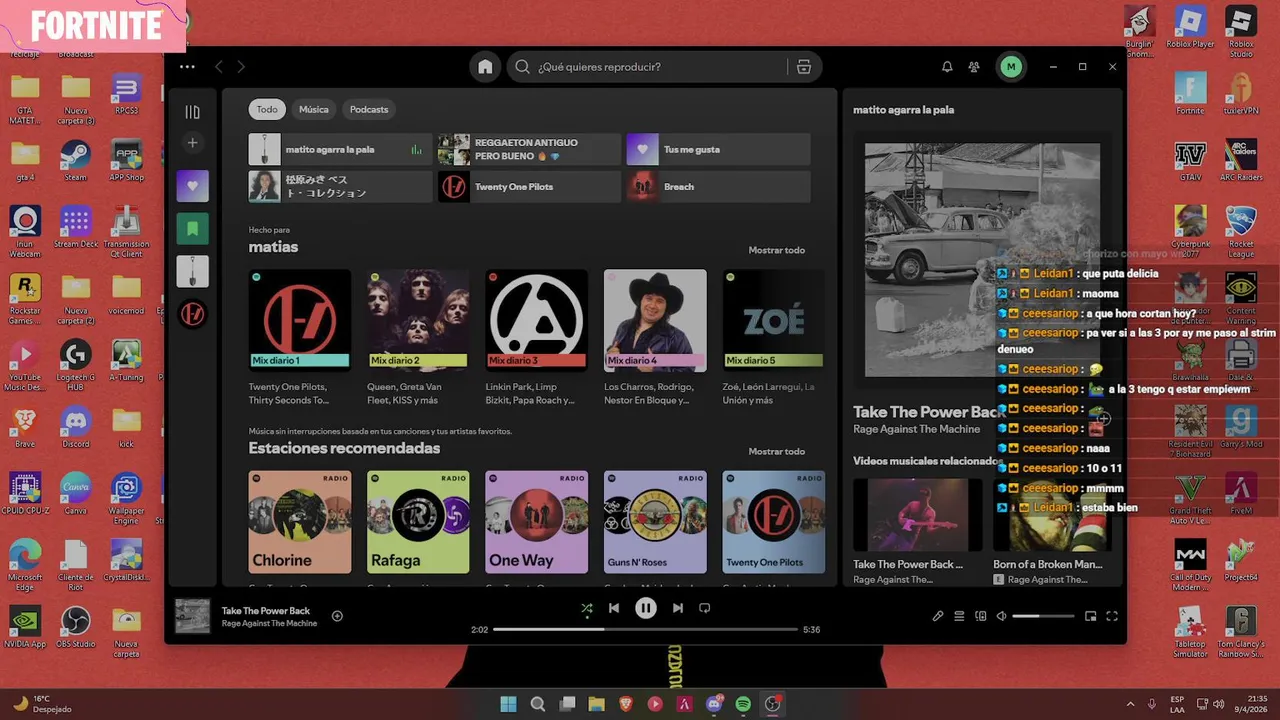Toggle shuffle playback
Image resolution: width=1280 pixels, height=720 pixels.
point(587,608)
